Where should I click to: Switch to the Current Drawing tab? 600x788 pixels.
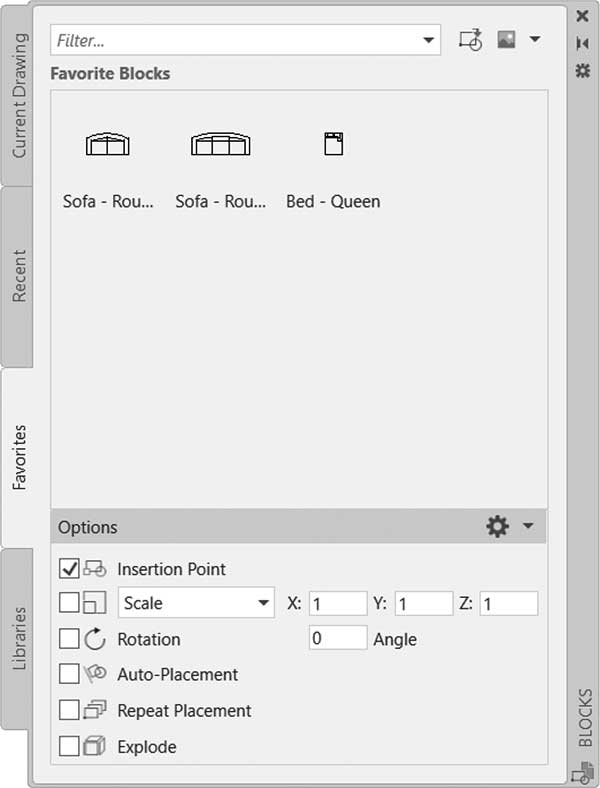pyautogui.click(x=19, y=95)
